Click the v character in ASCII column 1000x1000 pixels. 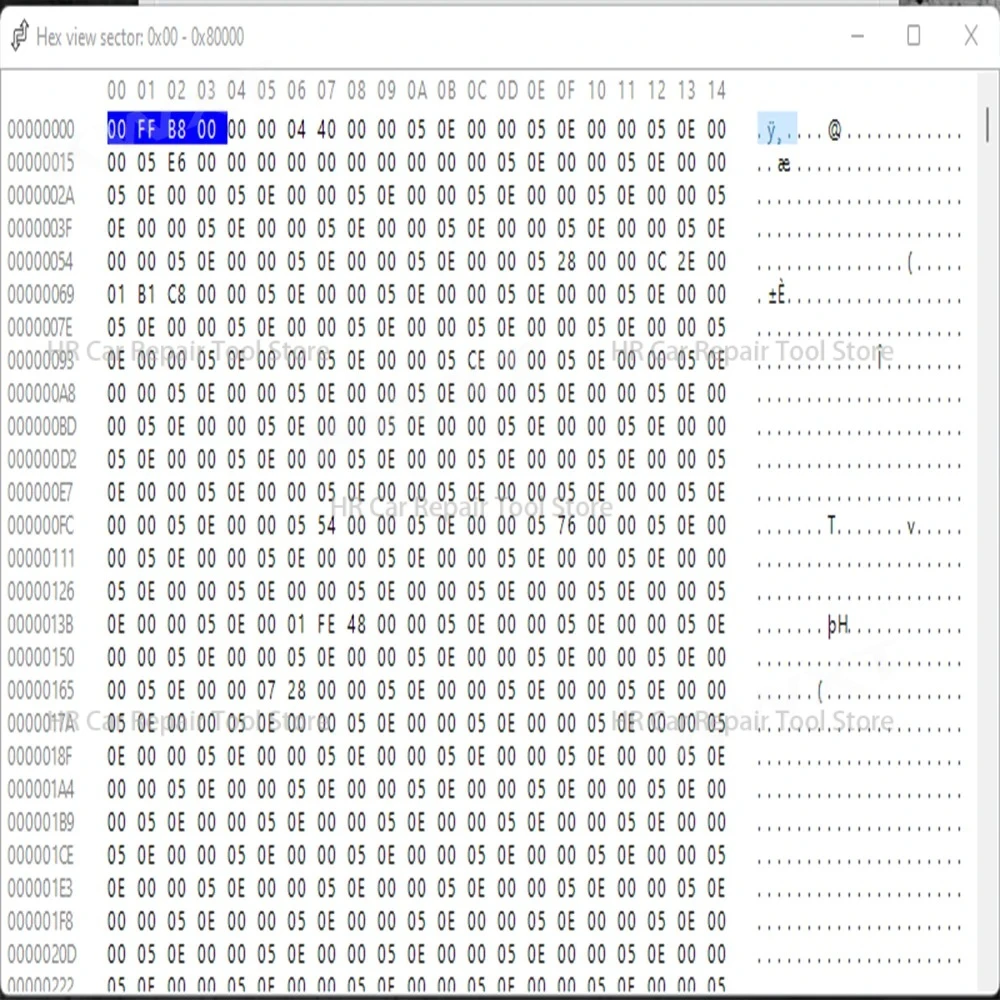click(912, 527)
